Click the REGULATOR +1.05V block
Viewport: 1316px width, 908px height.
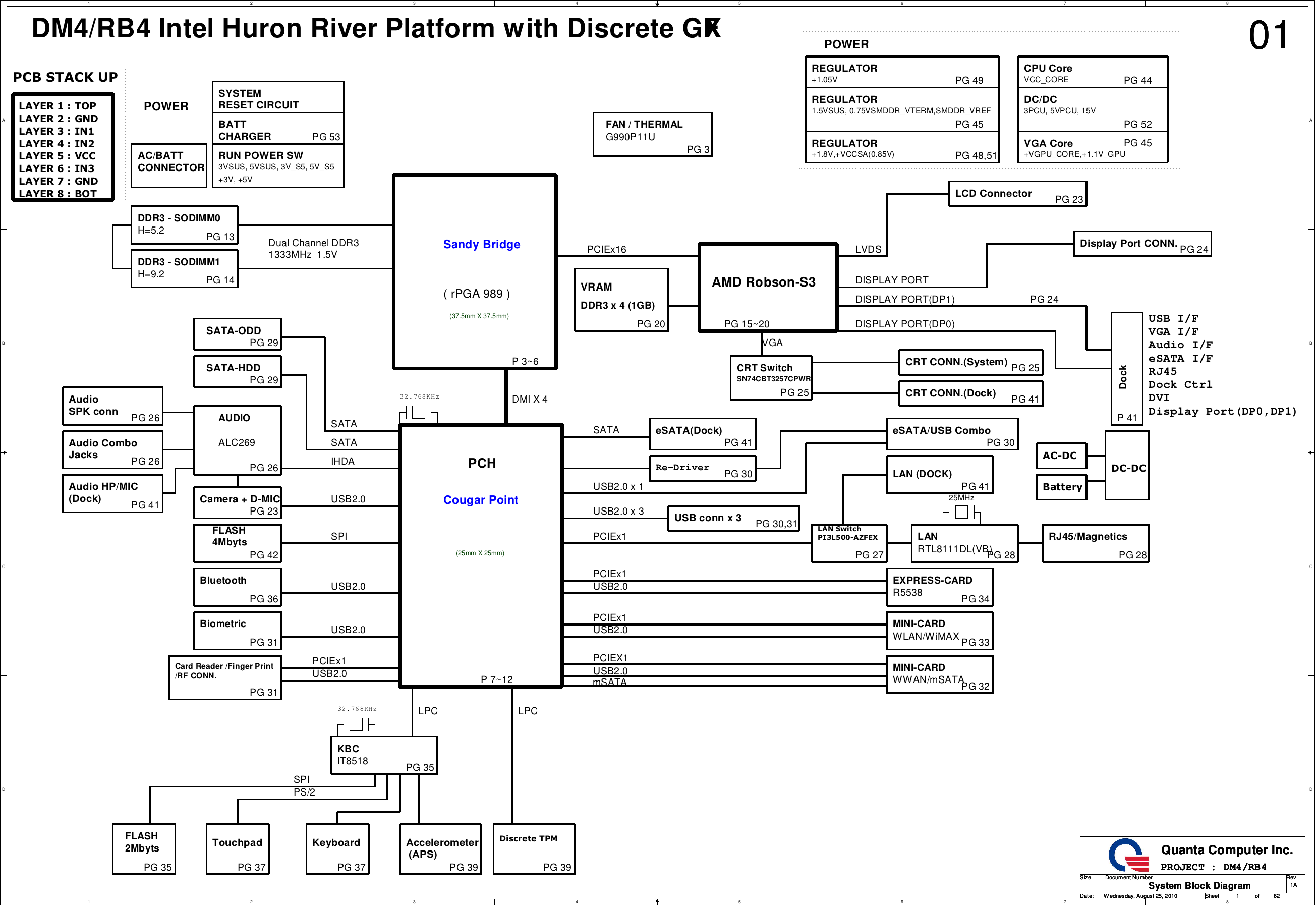[902, 72]
